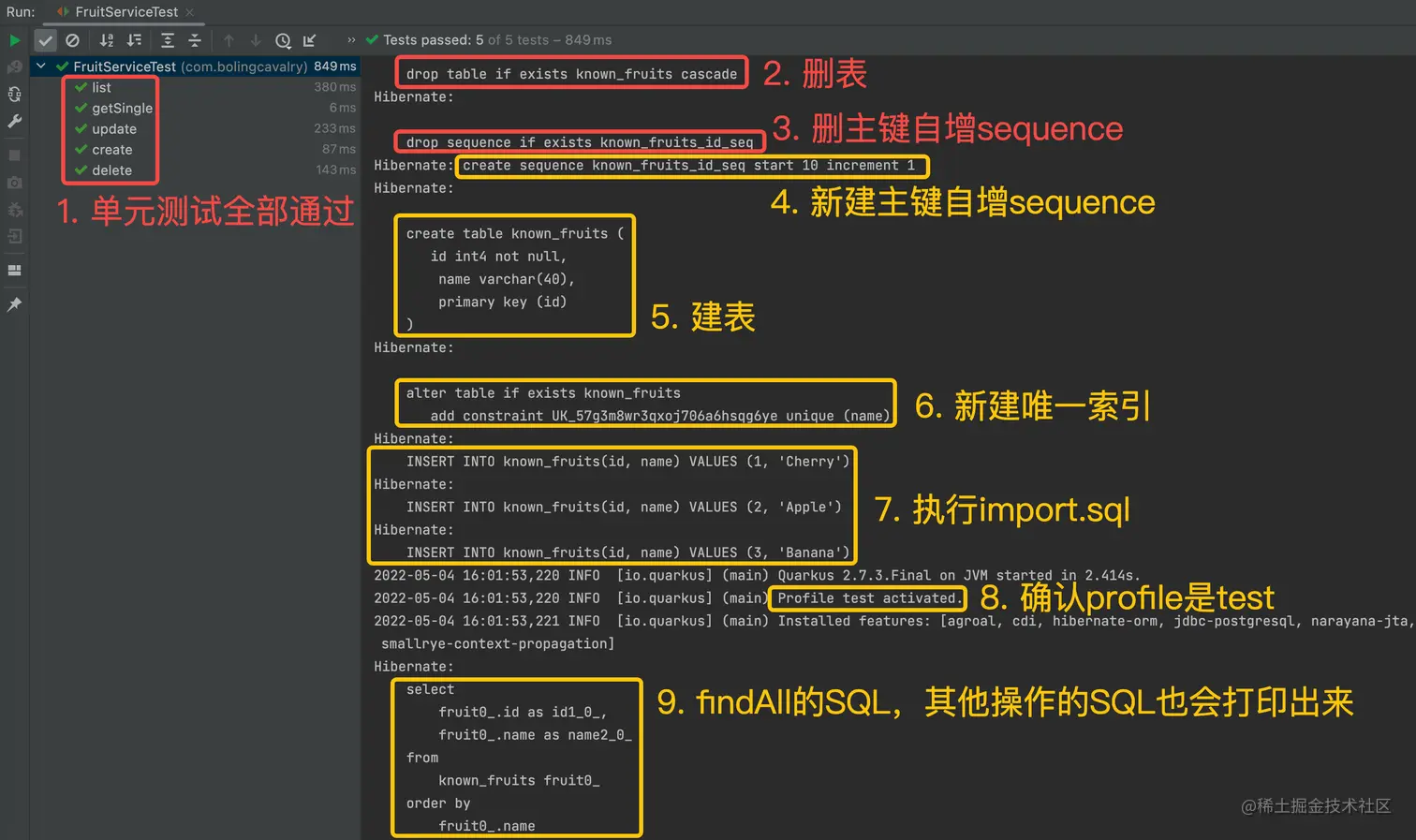Viewport: 1416px width, 840px height.
Task: Click the 'fruit0_.name as name2_0_' line
Action: (x=535, y=735)
